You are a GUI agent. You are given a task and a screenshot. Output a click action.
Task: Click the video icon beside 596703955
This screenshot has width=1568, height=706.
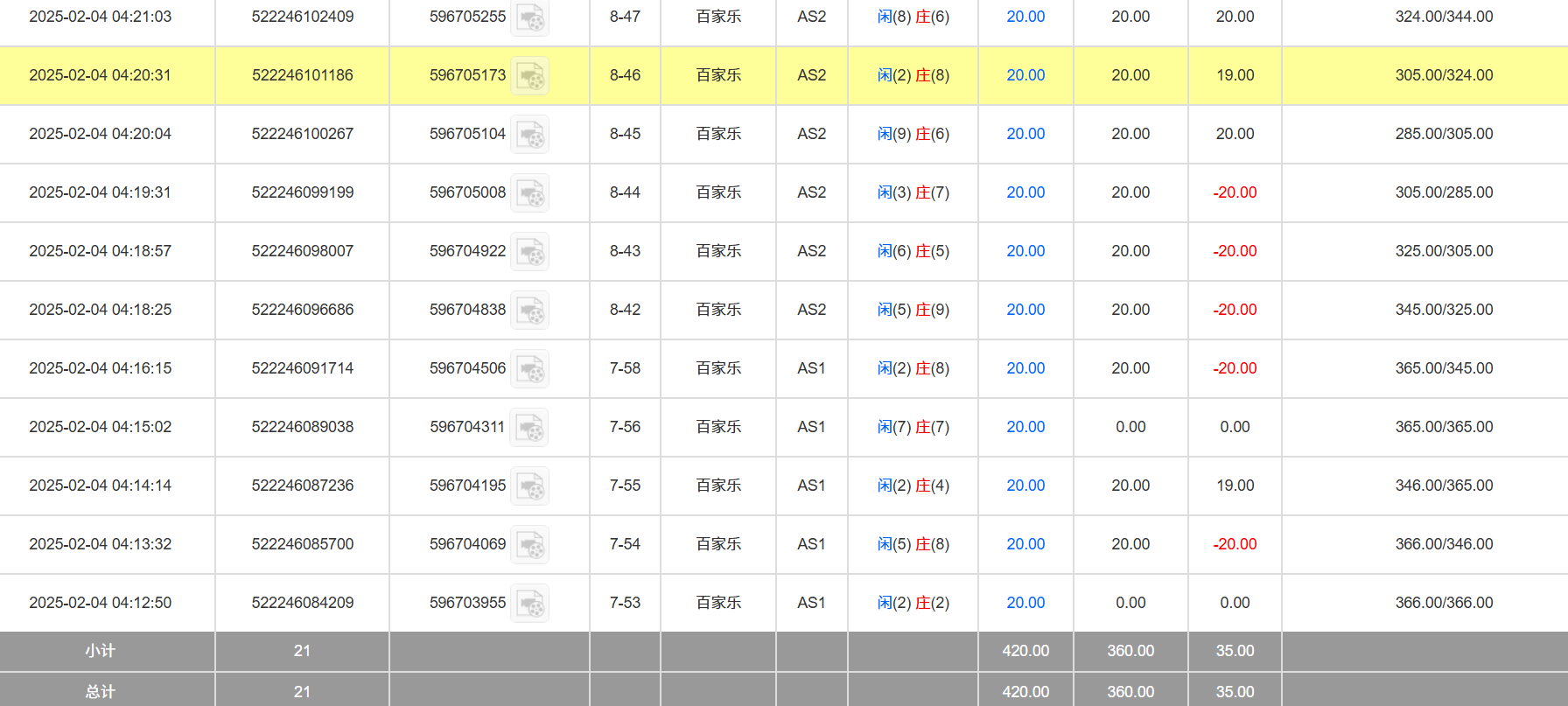pyautogui.click(x=530, y=604)
